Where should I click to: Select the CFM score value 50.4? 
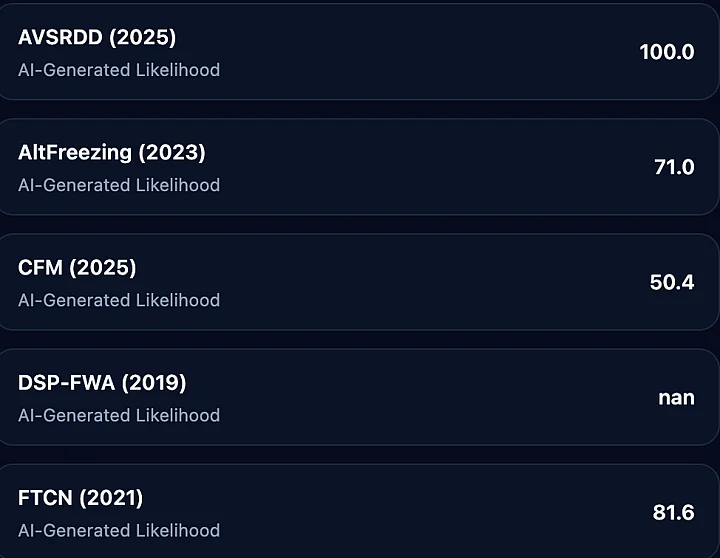(x=671, y=282)
